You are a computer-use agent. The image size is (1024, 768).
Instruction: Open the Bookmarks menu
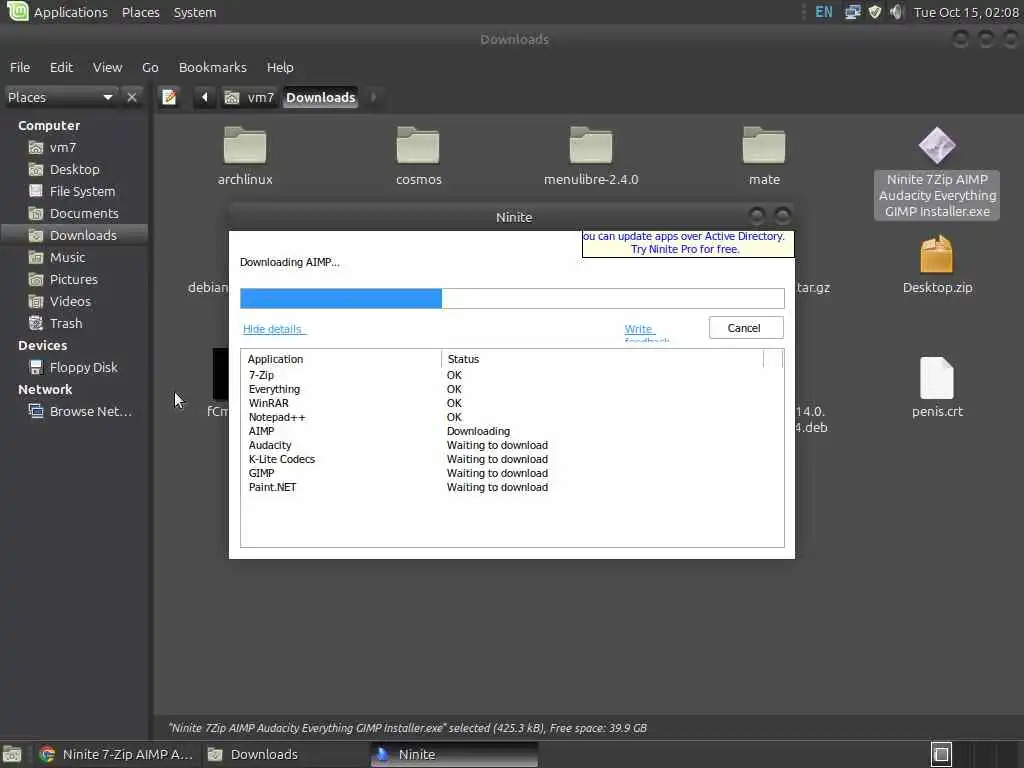click(x=213, y=67)
